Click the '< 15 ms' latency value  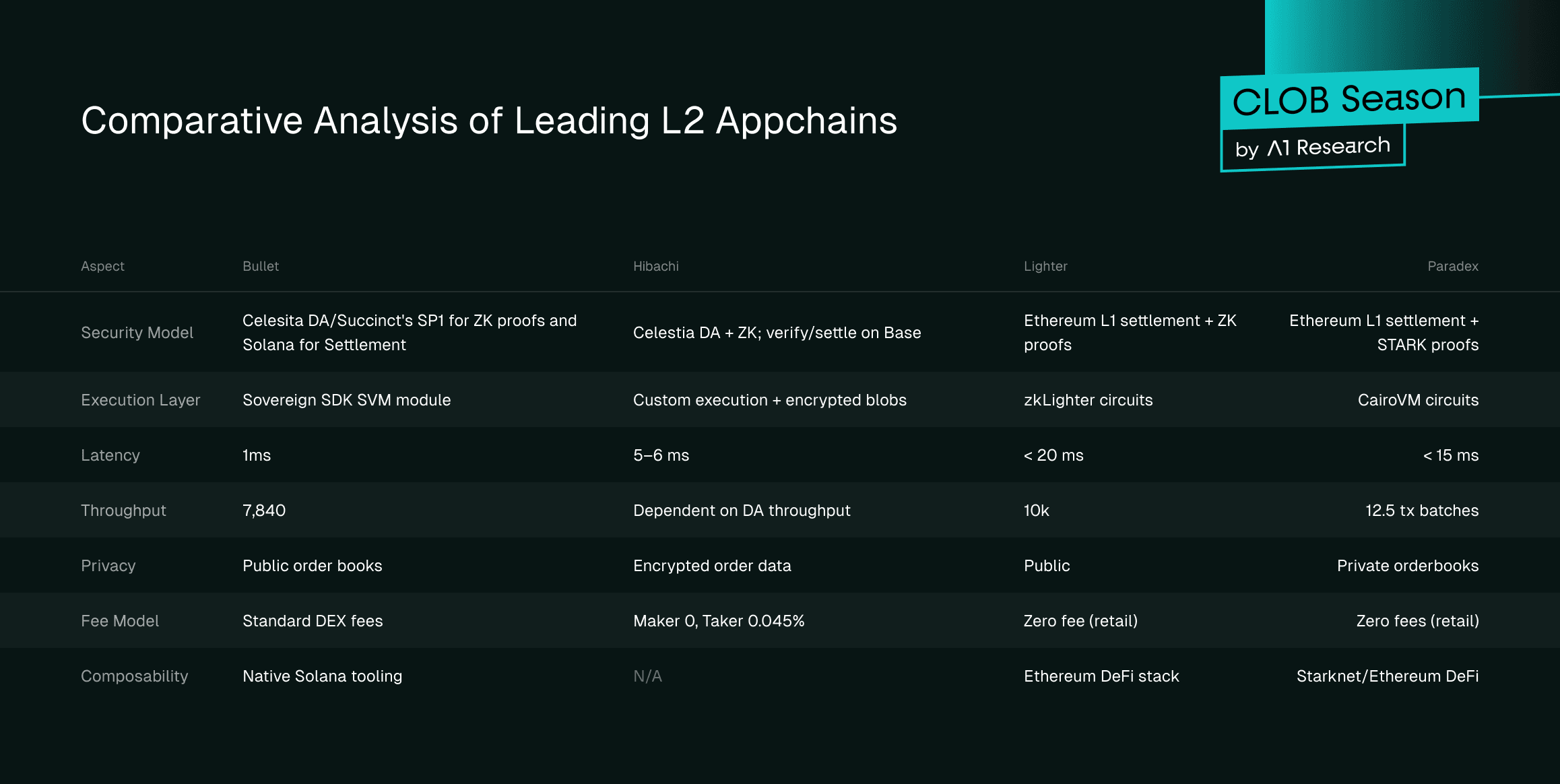click(1450, 455)
